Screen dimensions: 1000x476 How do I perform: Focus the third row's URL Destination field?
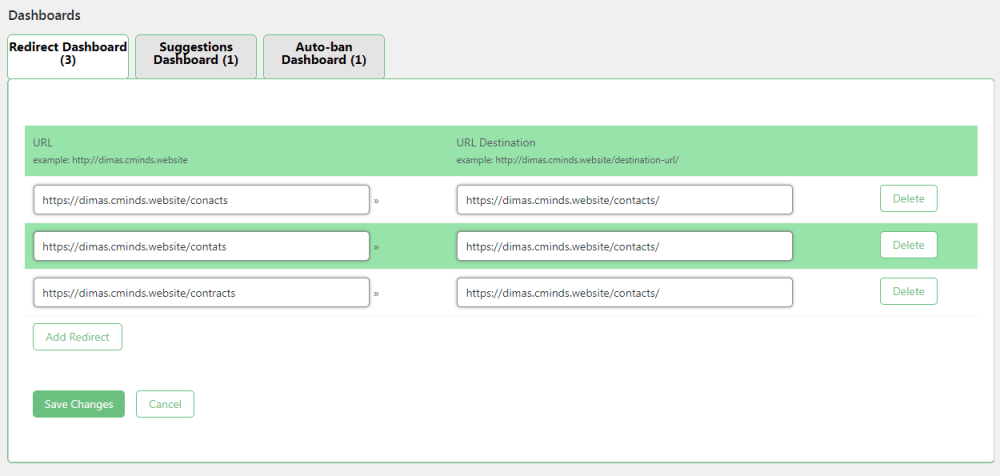pos(624,293)
